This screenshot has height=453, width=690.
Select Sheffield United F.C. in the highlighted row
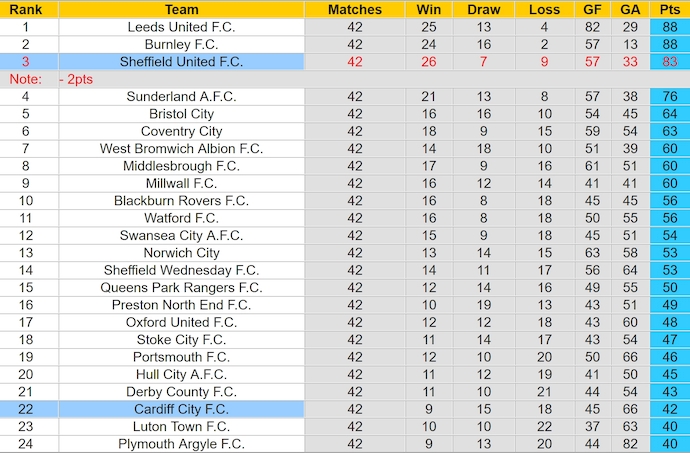[x=181, y=62]
